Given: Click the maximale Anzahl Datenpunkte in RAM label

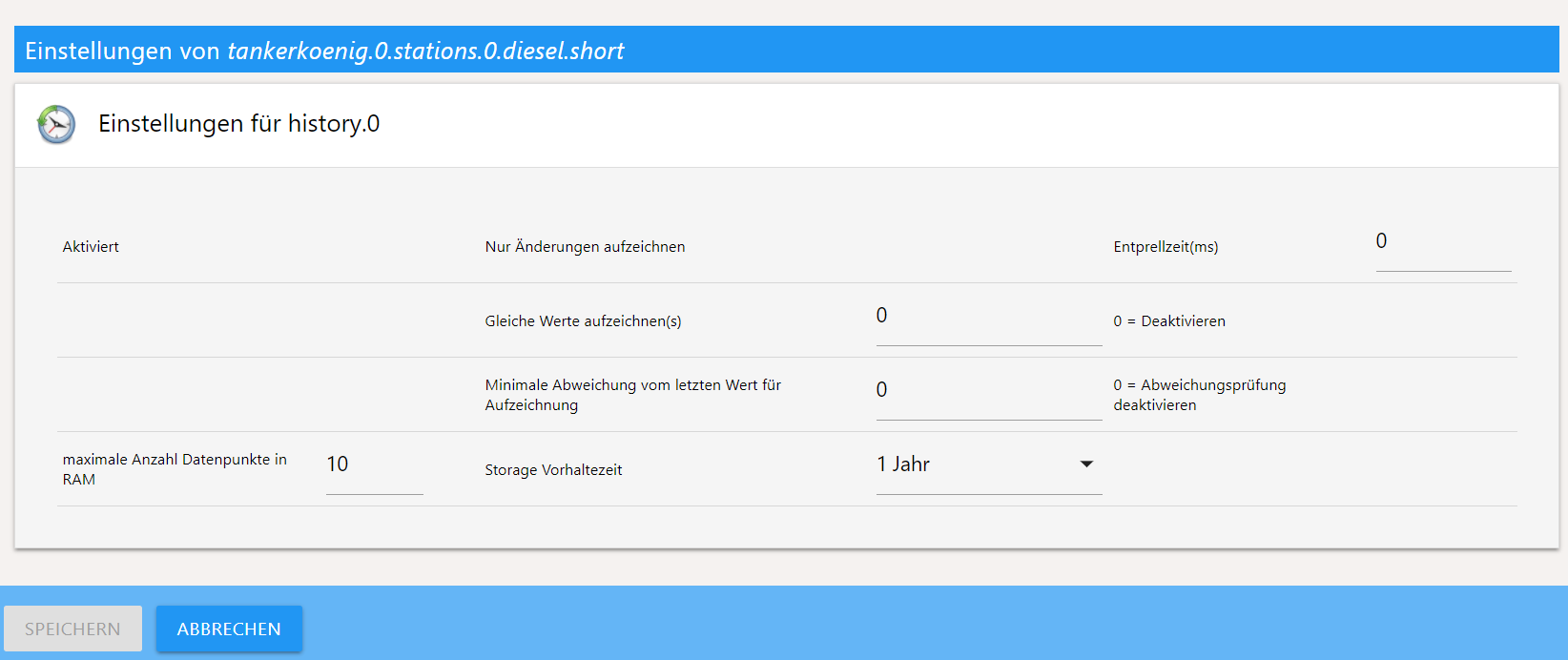Looking at the screenshot, I should 175,469.
